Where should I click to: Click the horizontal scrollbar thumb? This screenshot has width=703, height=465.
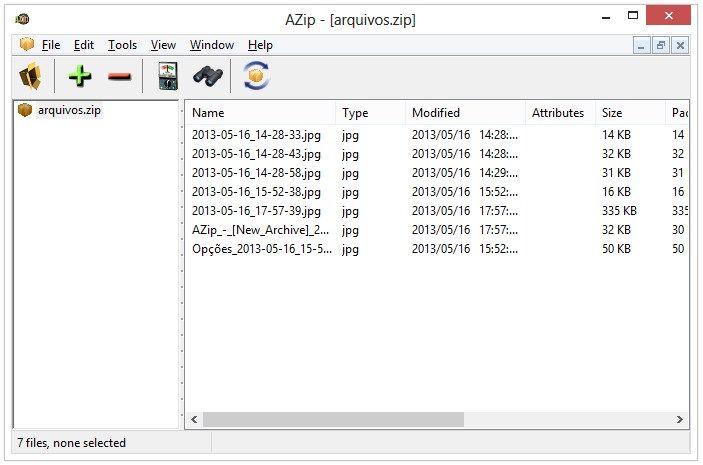click(334, 420)
